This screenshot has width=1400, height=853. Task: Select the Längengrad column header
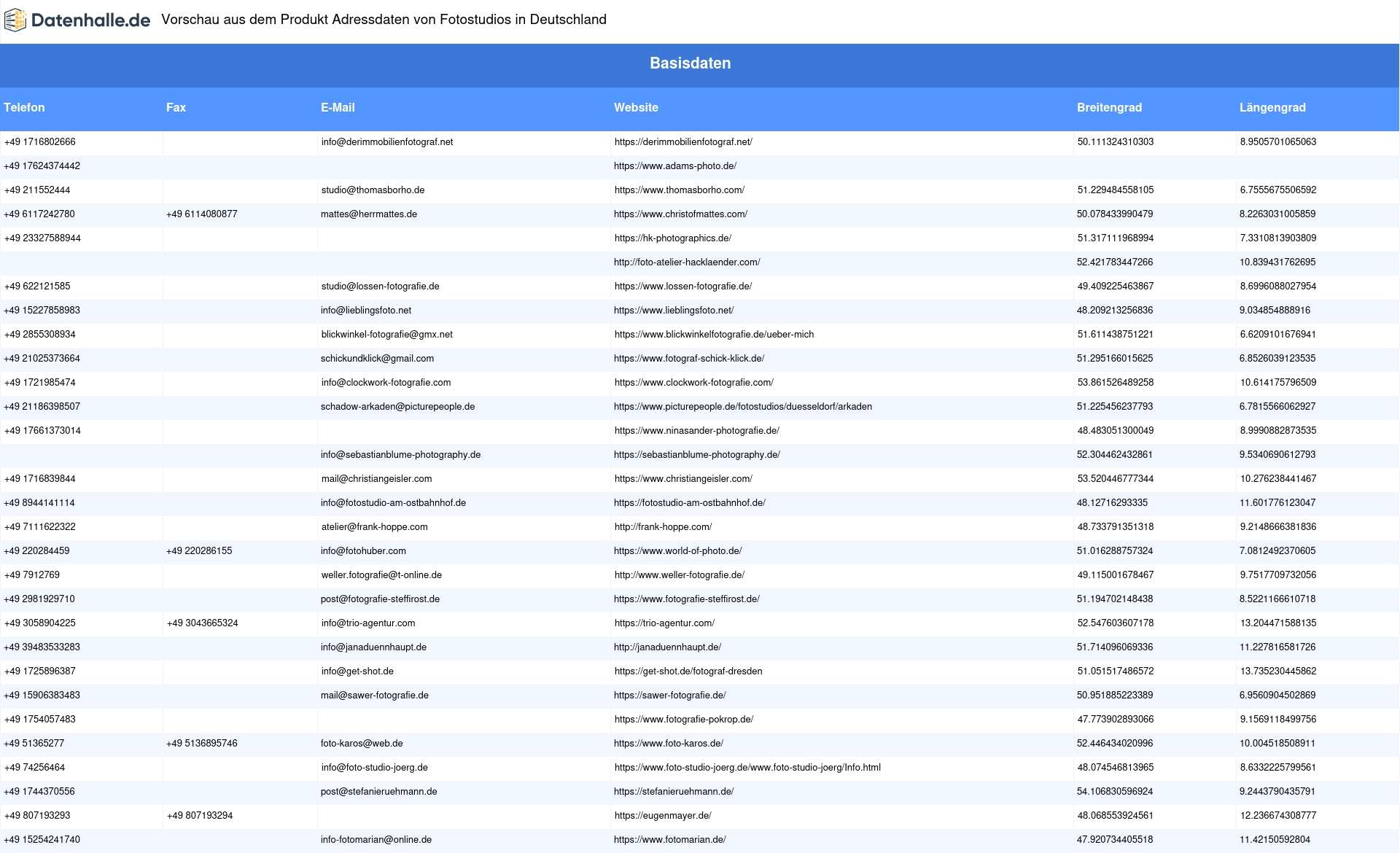(x=1272, y=107)
